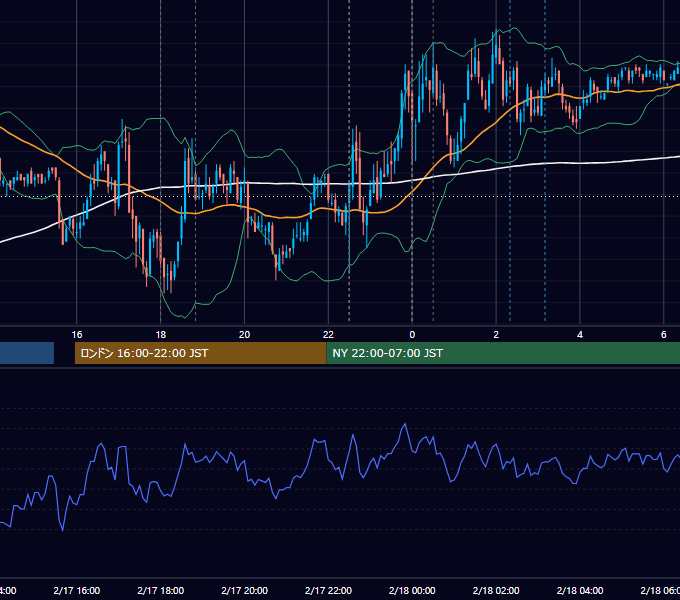Click the 6 hour label on the chart axis
The height and width of the screenshot is (600, 680).
click(664, 335)
